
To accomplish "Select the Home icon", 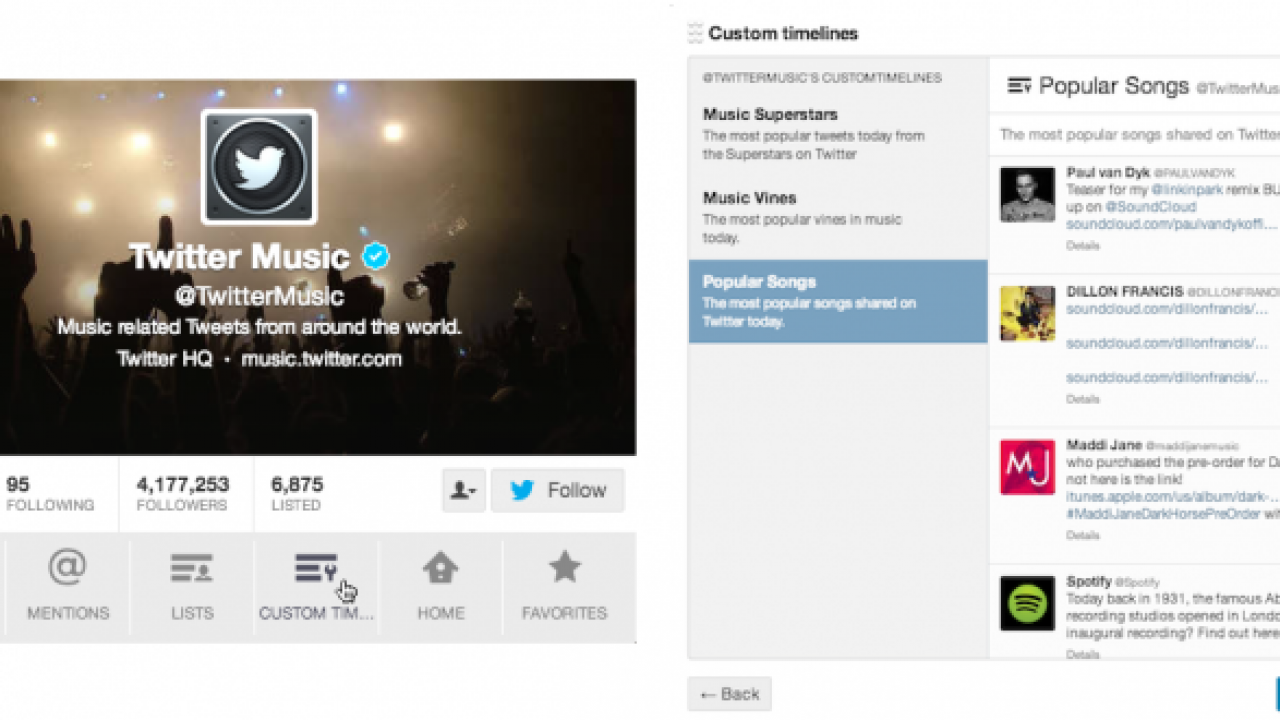I will coord(440,568).
